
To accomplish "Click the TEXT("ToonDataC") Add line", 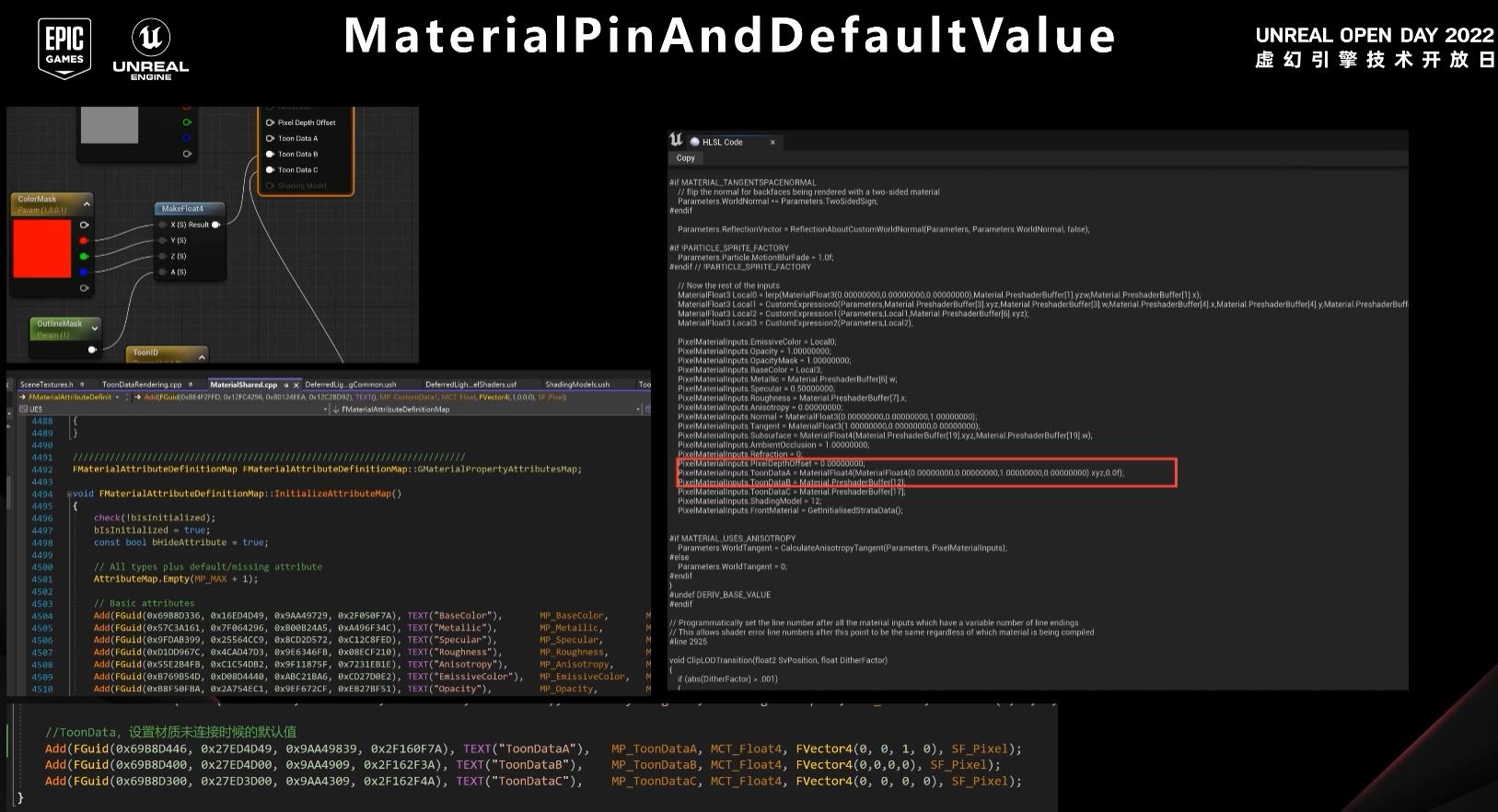I will coord(533,782).
